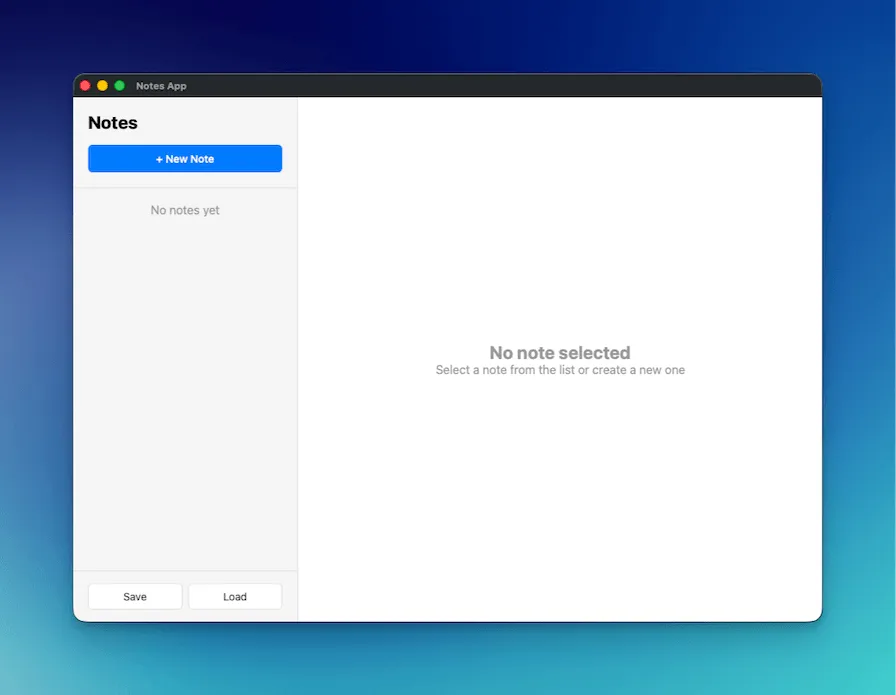Load notes using the Load button
The image size is (896, 695).
click(x=234, y=596)
